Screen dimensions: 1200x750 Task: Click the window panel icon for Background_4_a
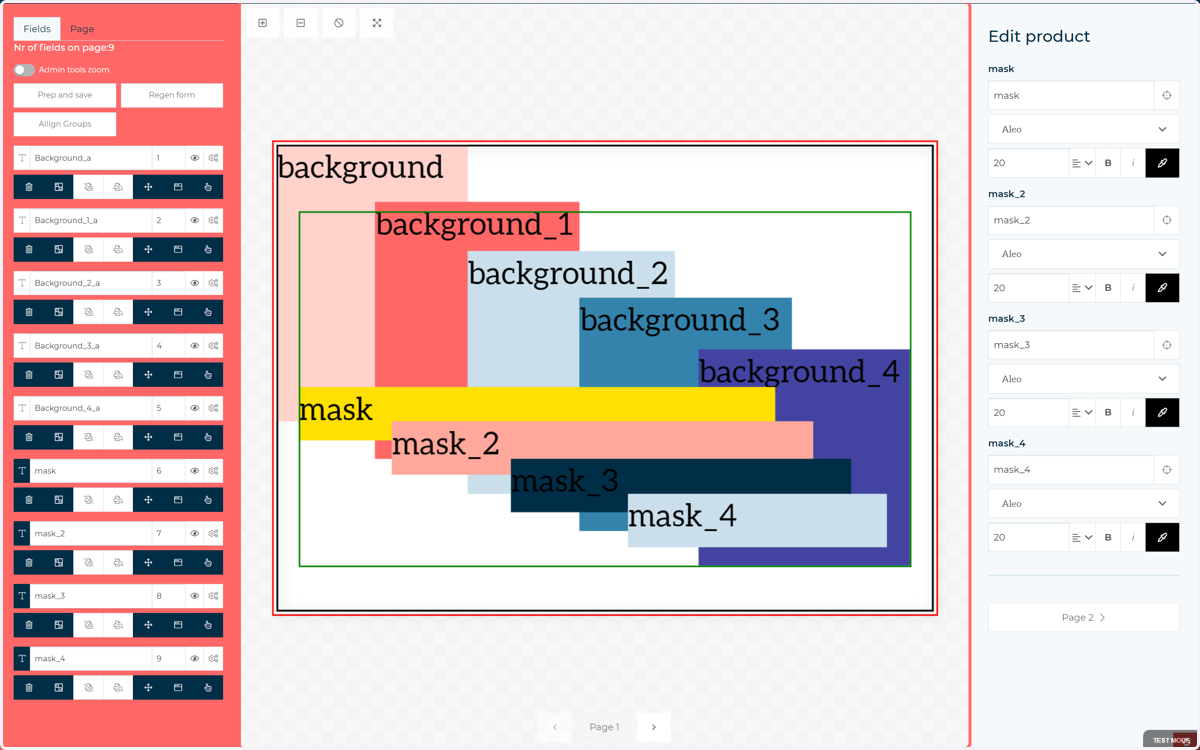pos(178,437)
